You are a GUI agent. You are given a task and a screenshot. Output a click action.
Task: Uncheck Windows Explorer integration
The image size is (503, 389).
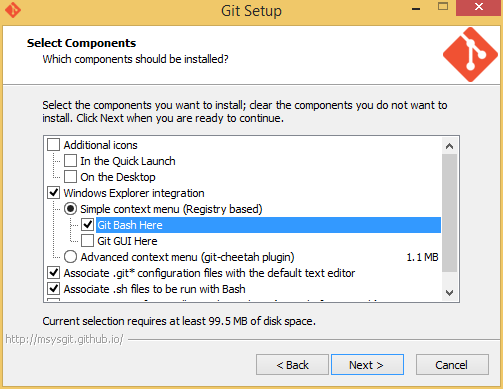tap(53, 193)
